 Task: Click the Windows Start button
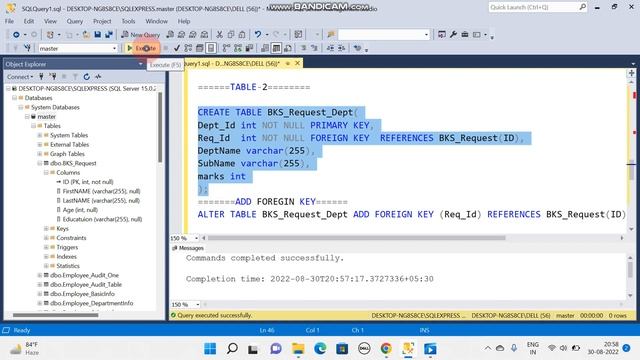tap(210, 349)
